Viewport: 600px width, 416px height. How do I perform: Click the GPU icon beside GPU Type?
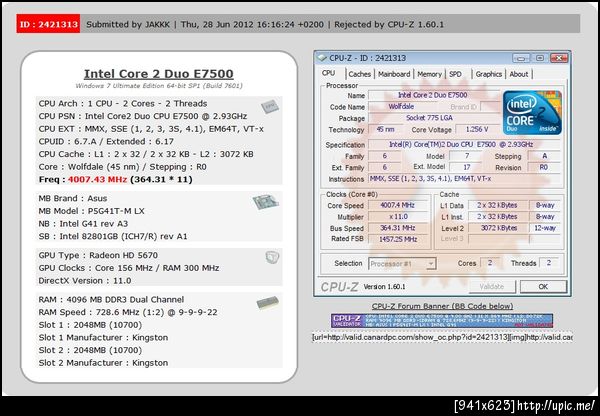coord(272,257)
